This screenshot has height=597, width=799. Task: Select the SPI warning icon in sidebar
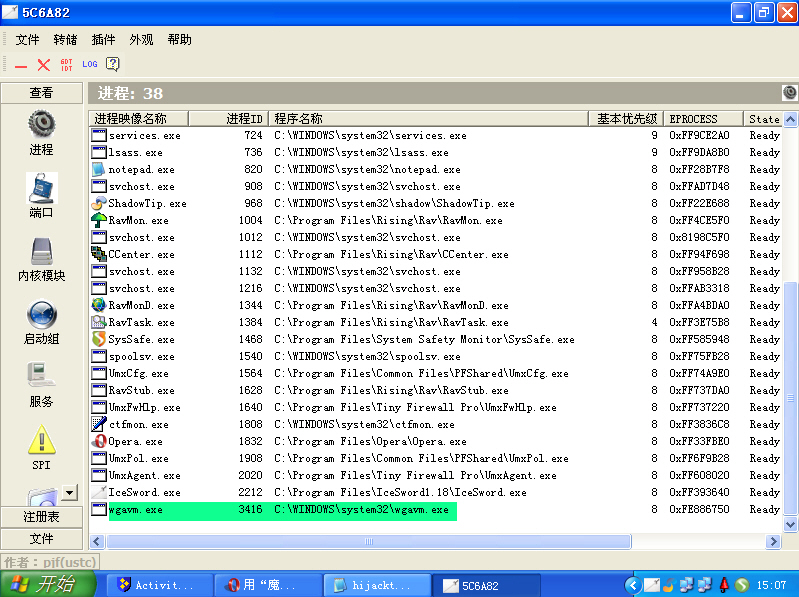[42, 439]
